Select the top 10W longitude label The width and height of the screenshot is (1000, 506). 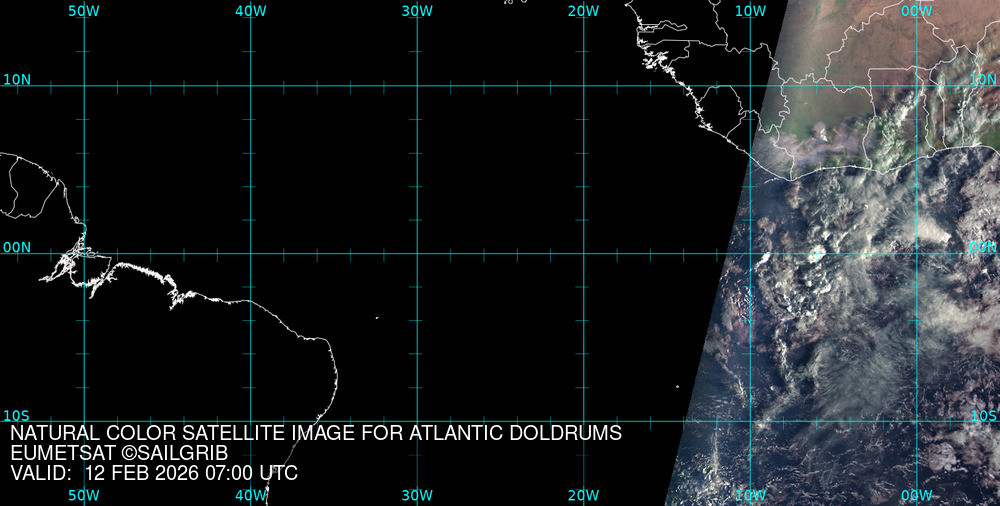(x=750, y=10)
